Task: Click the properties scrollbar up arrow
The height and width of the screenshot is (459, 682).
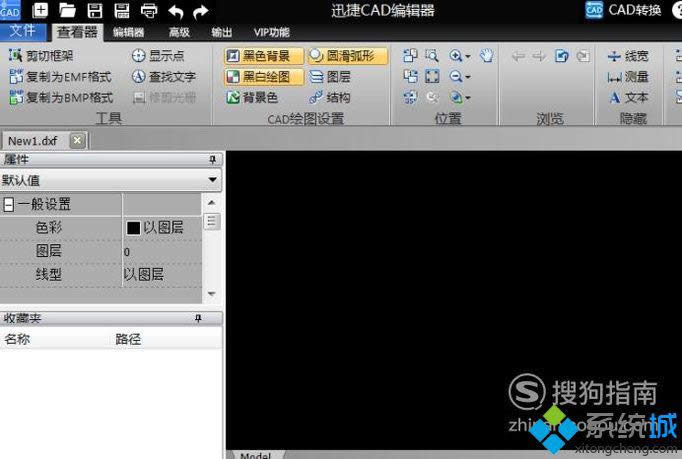Action: pyautogui.click(x=211, y=203)
